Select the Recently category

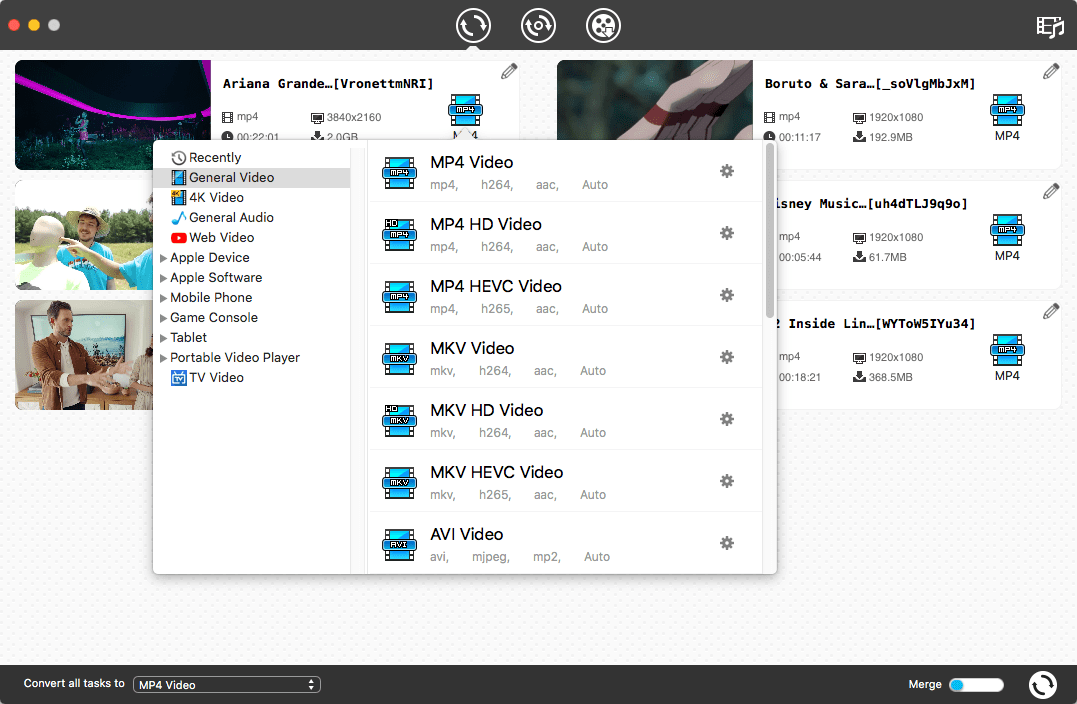(251, 157)
